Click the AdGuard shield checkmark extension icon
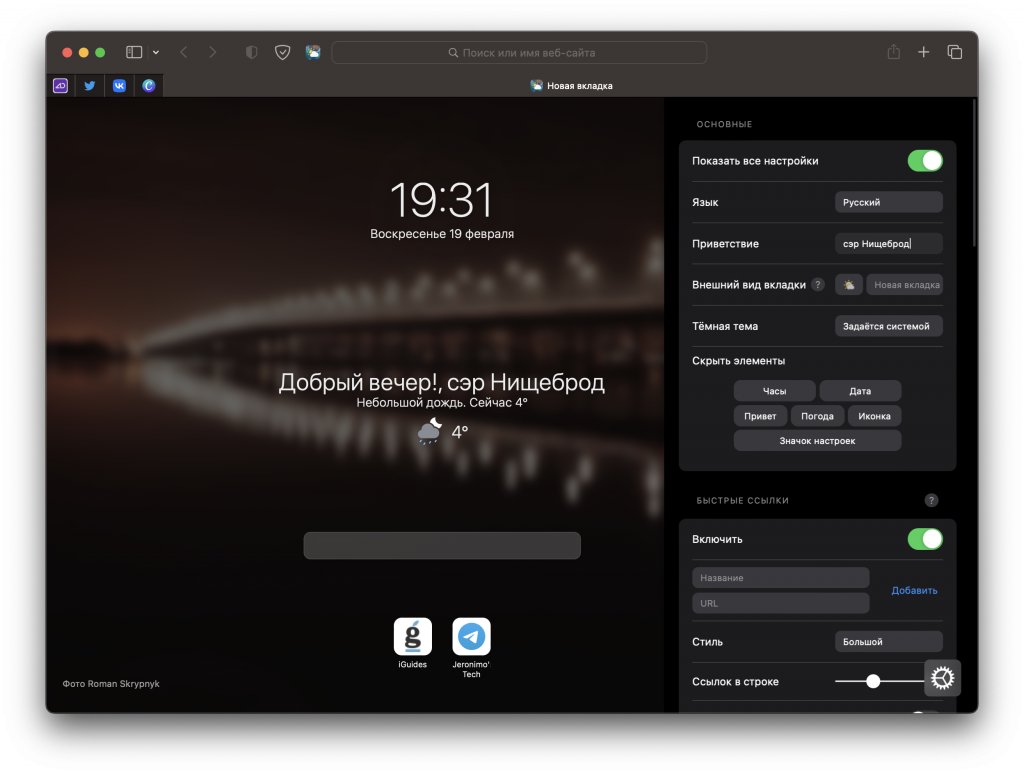1024x774 pixels. pos(282,52)
